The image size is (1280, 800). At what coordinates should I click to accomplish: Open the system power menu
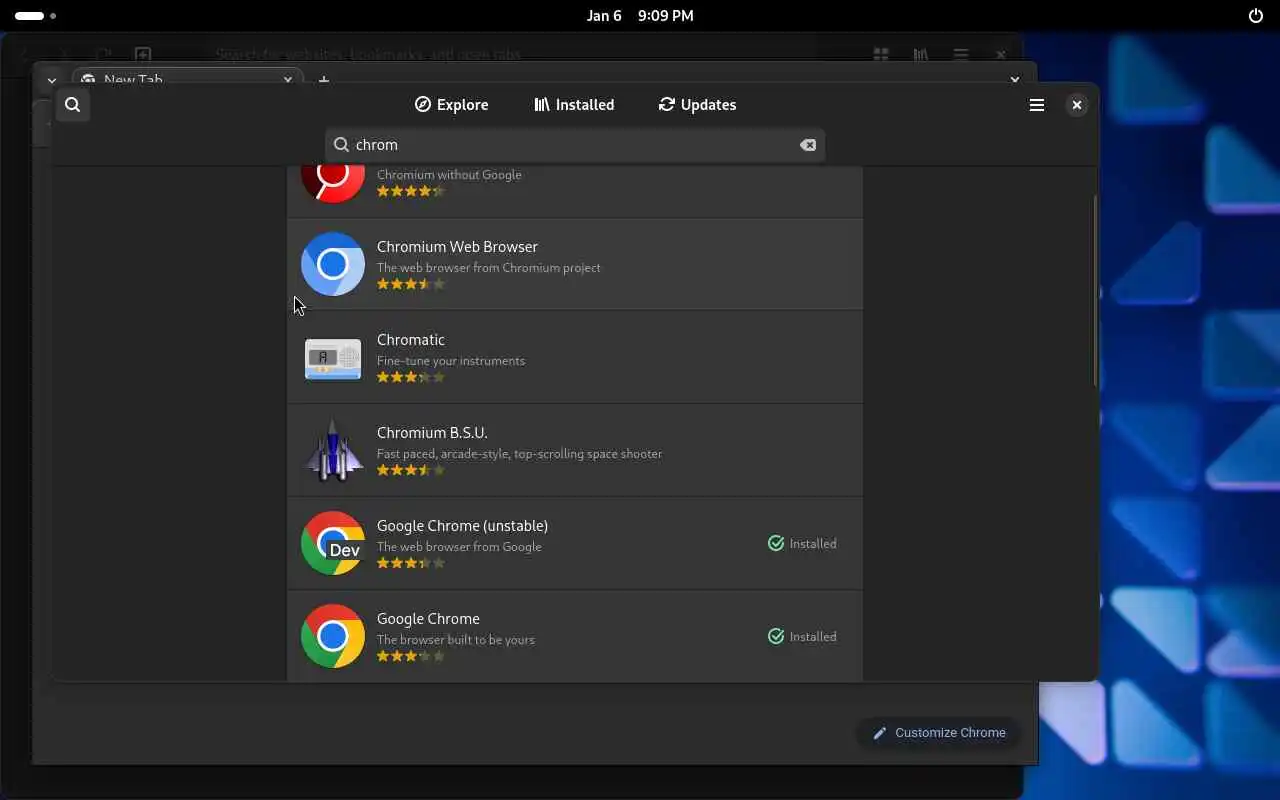pyautogui.click(x=1256, y=16)
